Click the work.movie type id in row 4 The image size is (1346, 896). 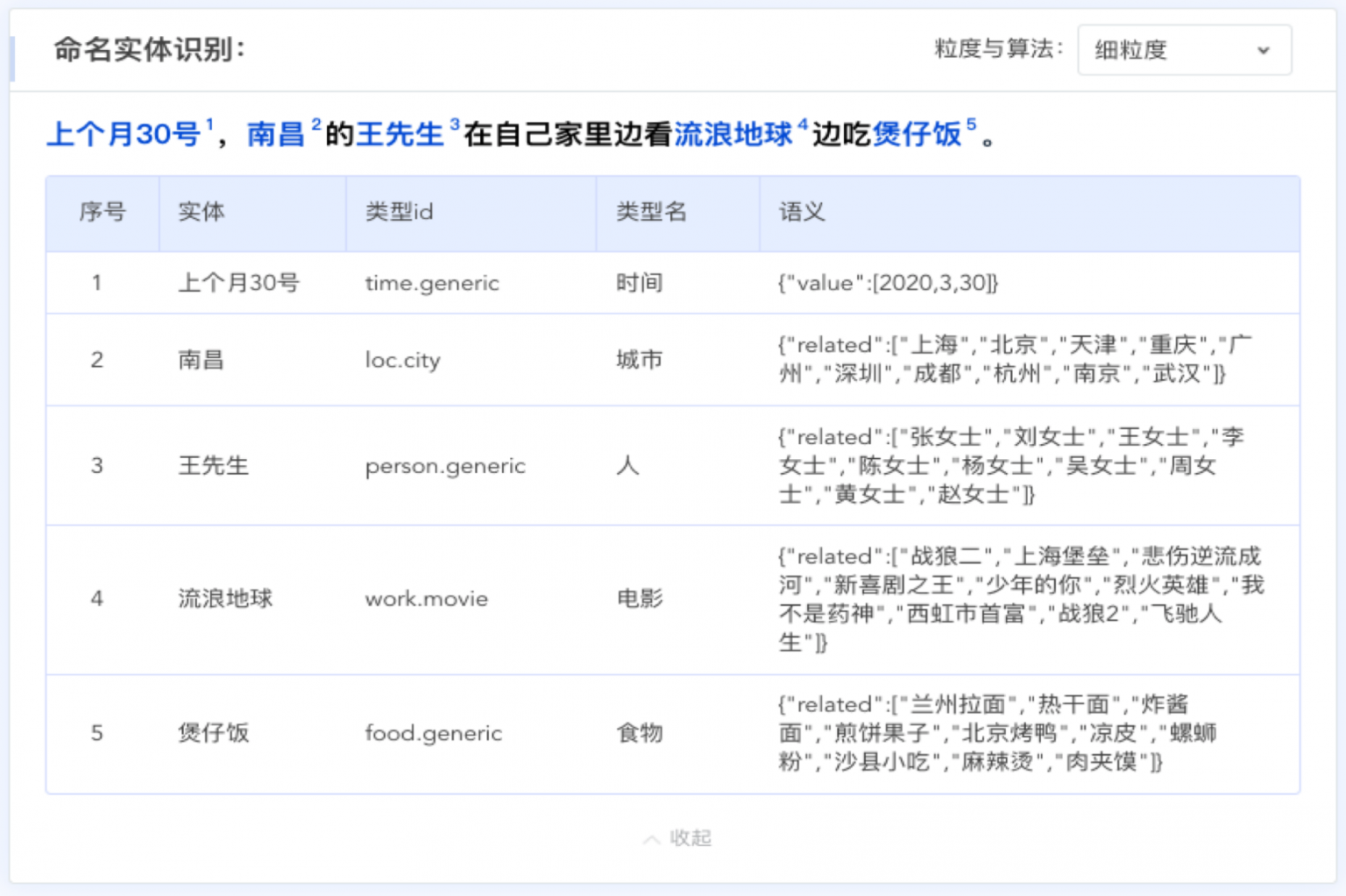(x=426, y=599)
